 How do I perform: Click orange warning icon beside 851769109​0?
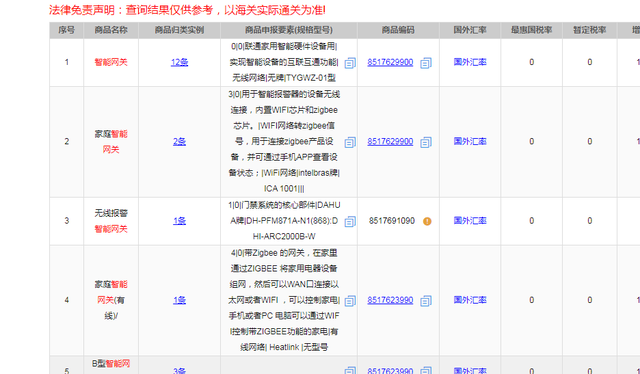tap(427, 221)
